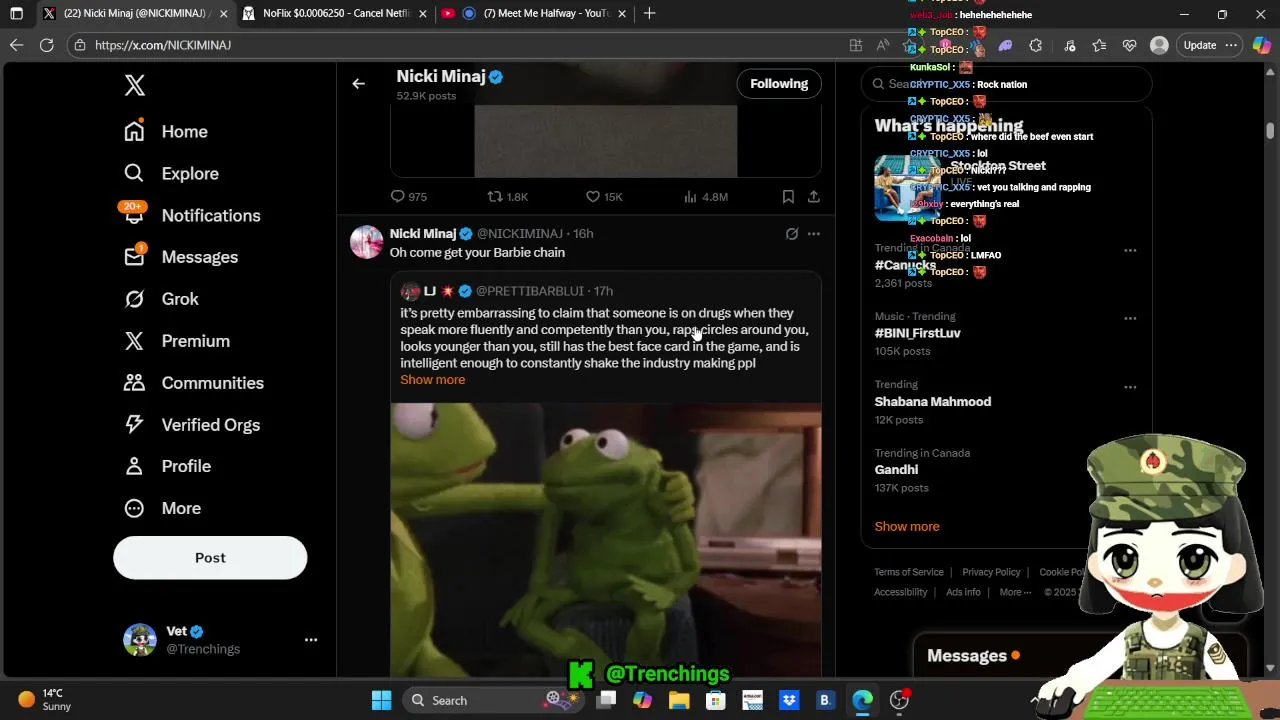Viewport: 1280px width, 720px height.
Task: Open a new browser tab
Action: coord(650,14)
